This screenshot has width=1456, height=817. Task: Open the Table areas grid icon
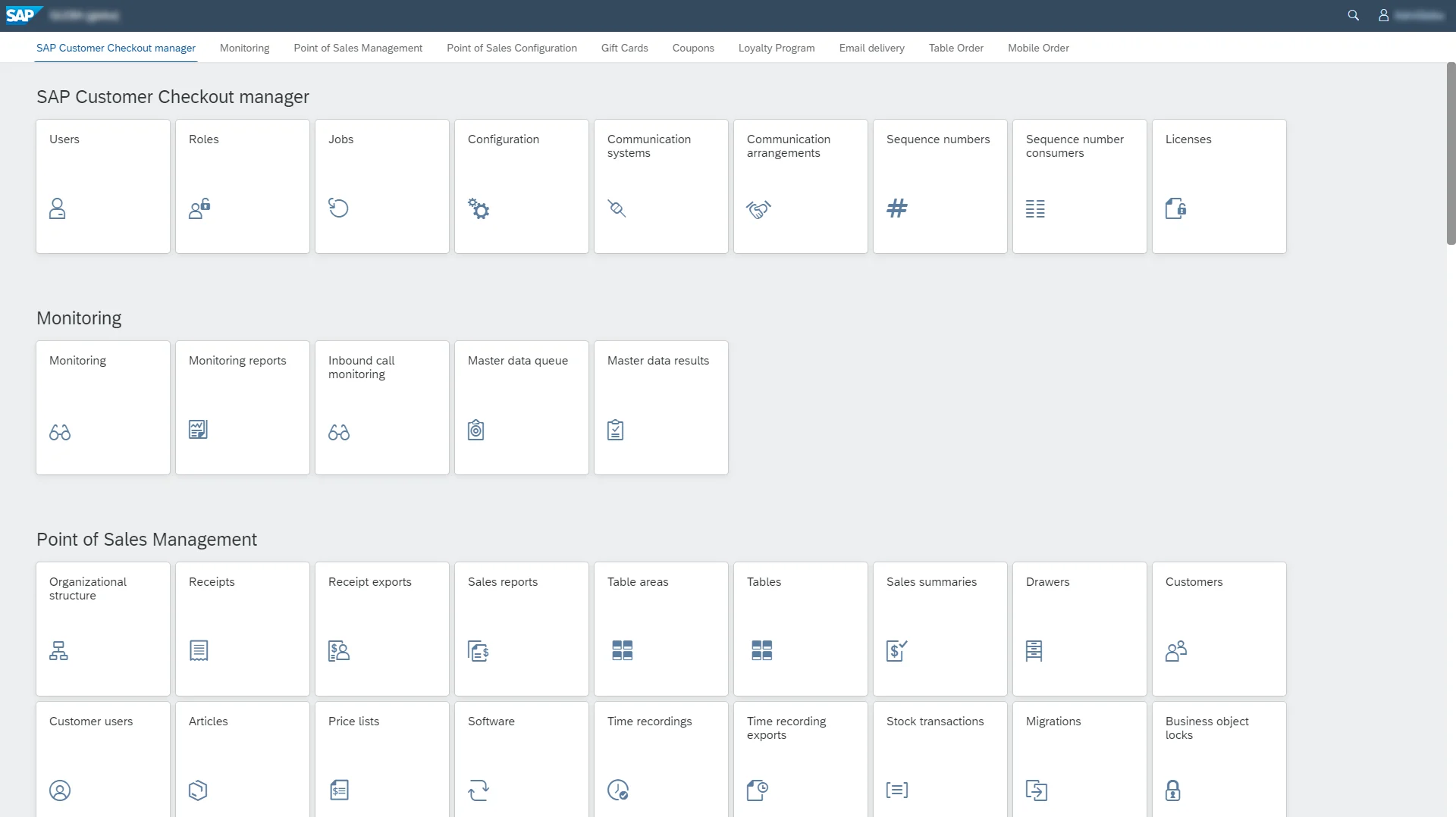[x=623, y=650]
